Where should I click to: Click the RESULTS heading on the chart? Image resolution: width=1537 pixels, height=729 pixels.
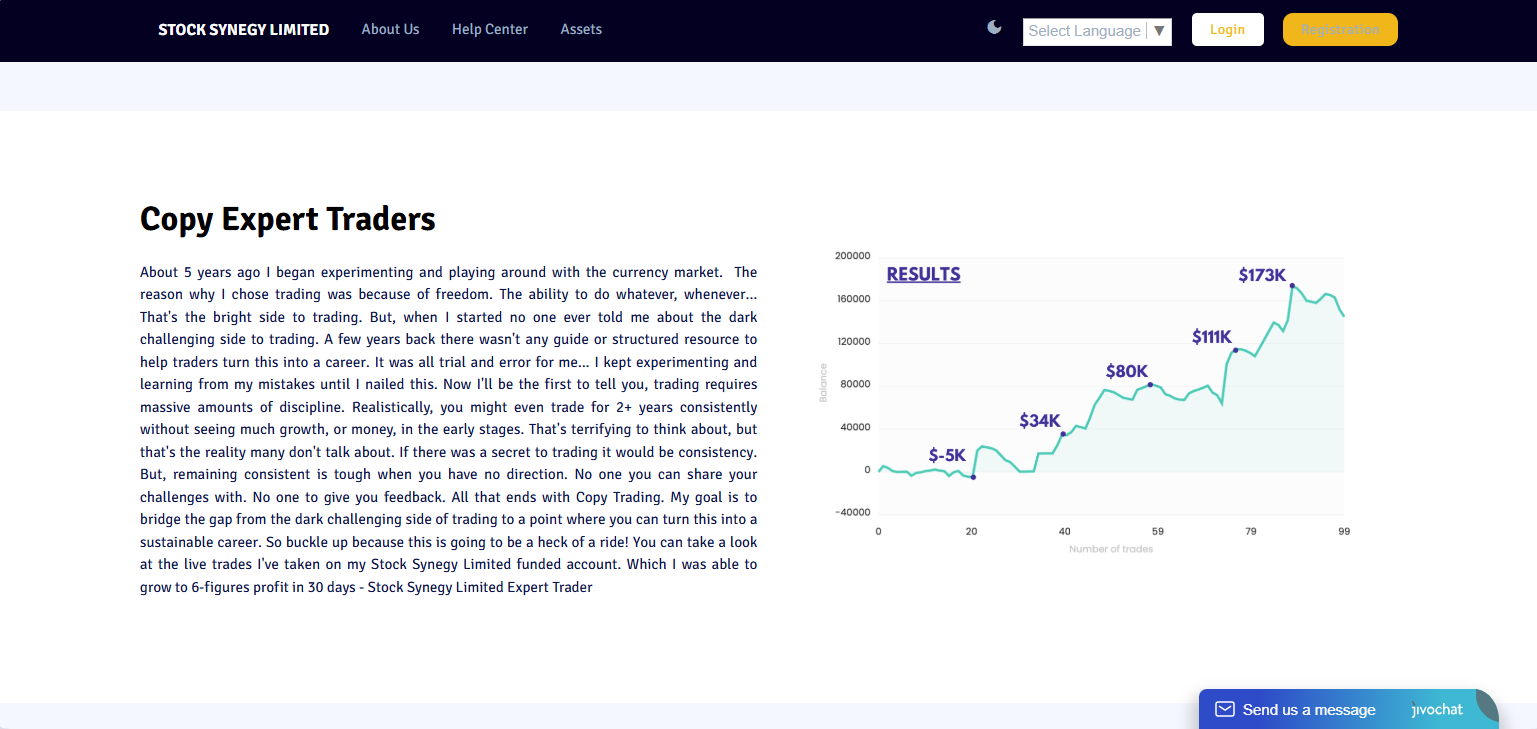[923, 274]
